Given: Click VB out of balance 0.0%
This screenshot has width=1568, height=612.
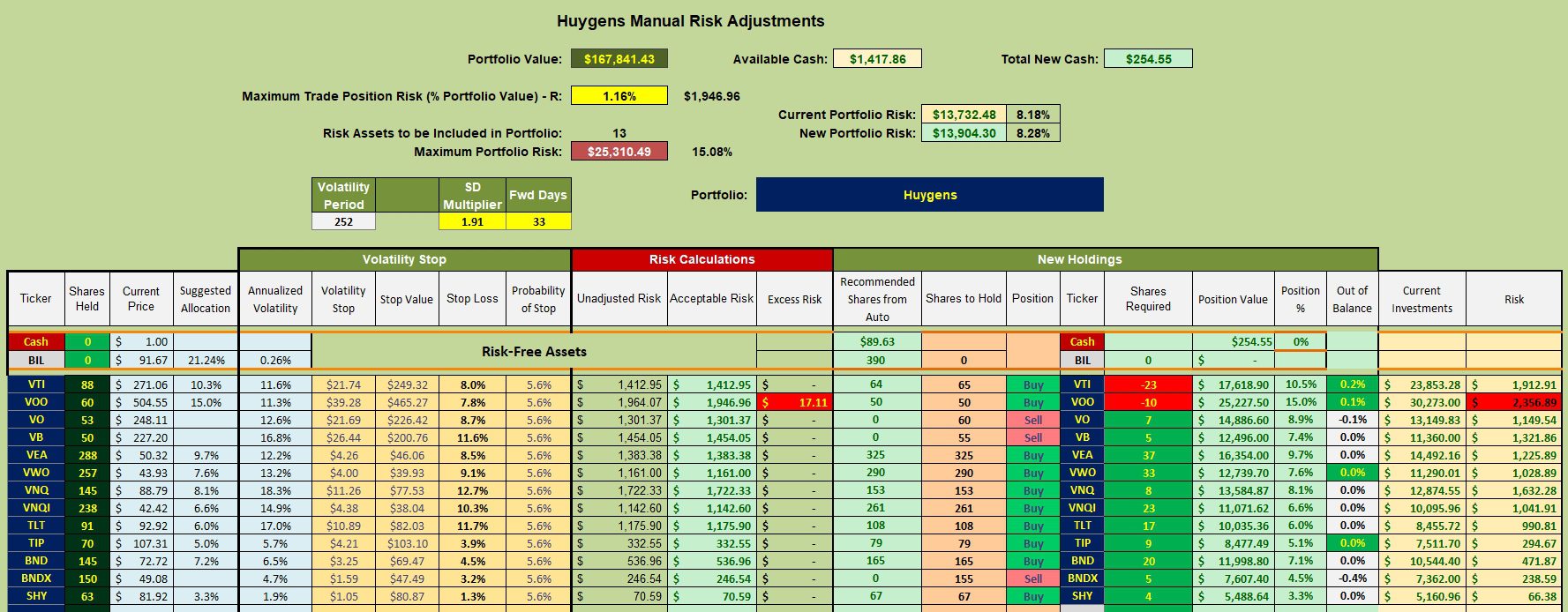Looking at the screenshot, I should click(1352, 437).
